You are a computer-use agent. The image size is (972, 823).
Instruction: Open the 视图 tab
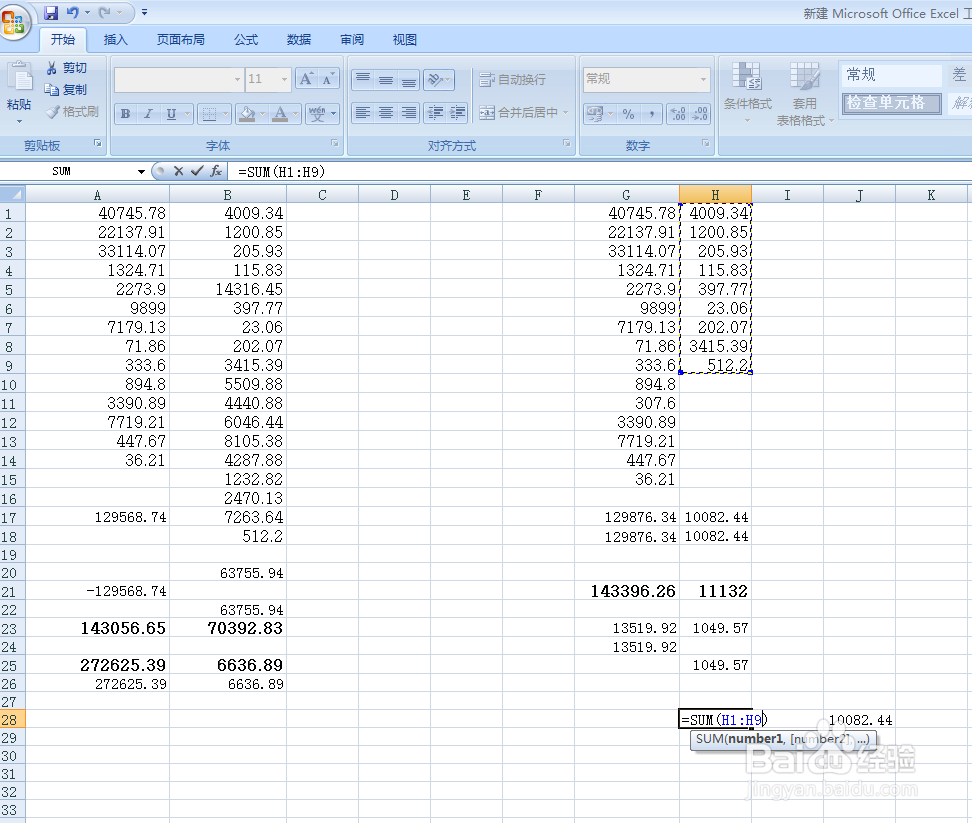click(405, 40)
